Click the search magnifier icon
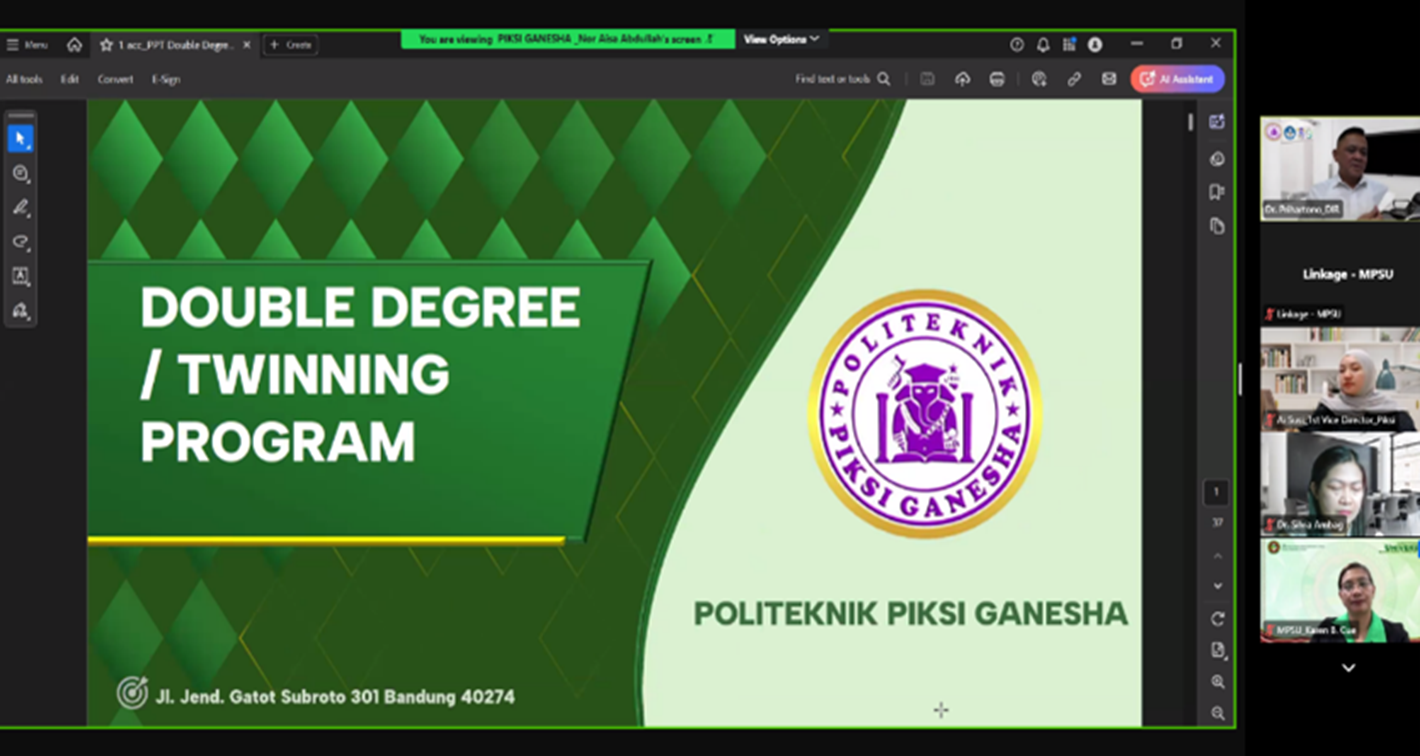The height and width of the screenshot is (756, 1420). click(884, 79)
